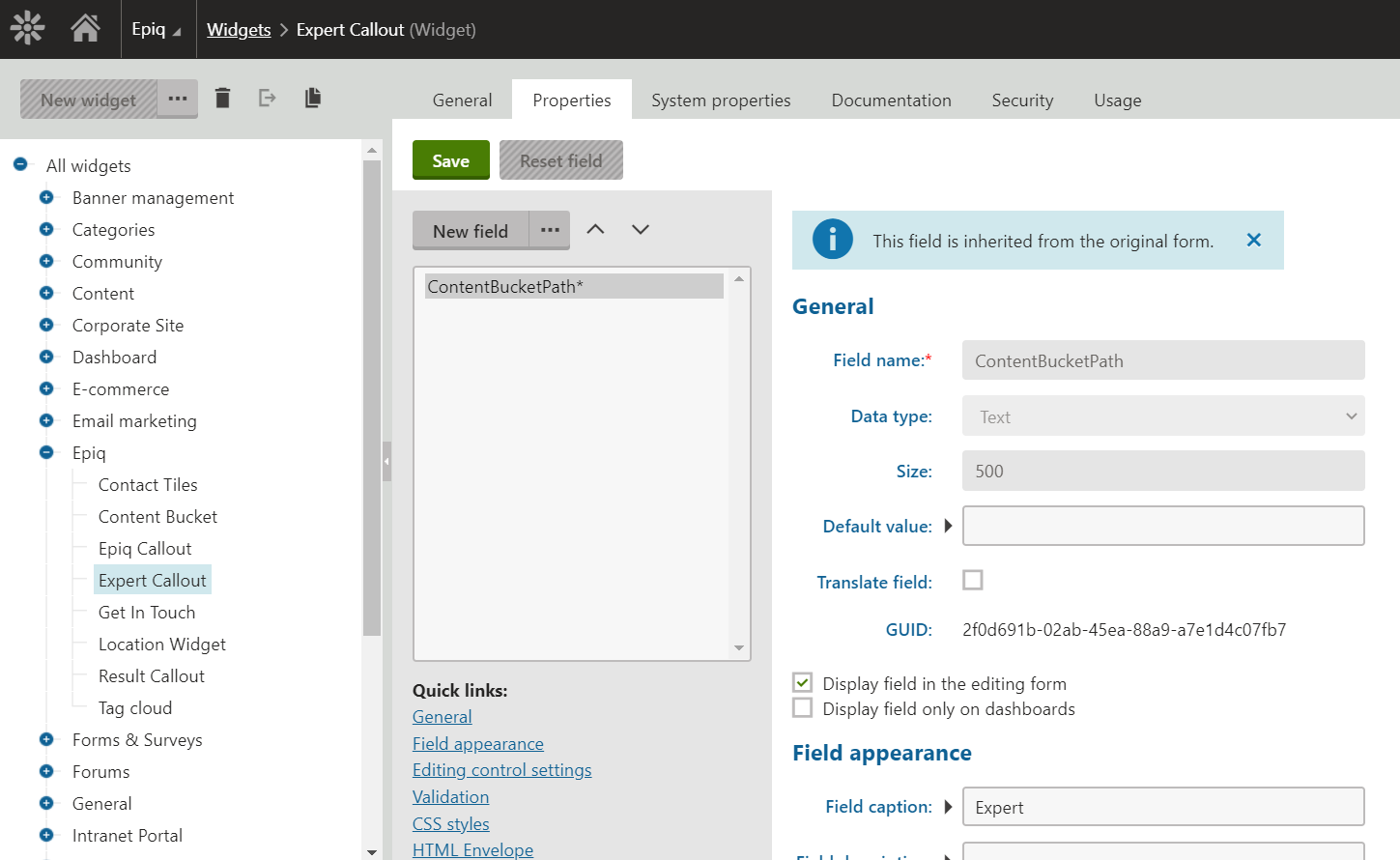Expand the Banner management tree node
Viewport: 1400px width, 860px height.
[46, 197]
